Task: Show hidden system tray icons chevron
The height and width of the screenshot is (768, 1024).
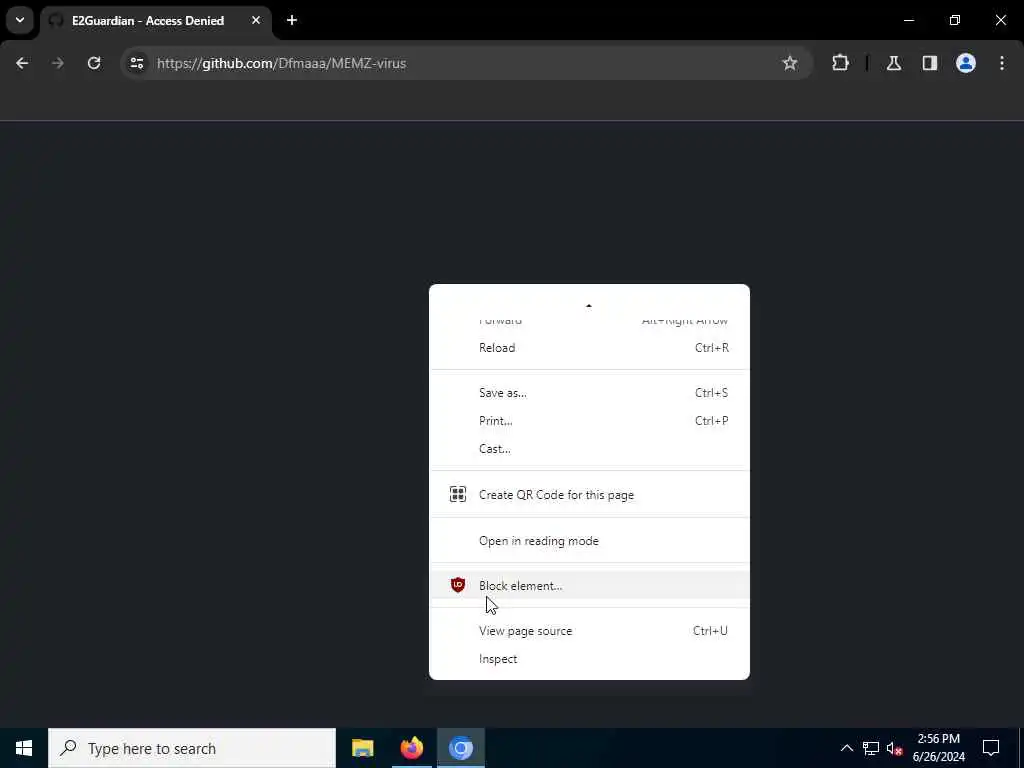Action: point(846,748)
